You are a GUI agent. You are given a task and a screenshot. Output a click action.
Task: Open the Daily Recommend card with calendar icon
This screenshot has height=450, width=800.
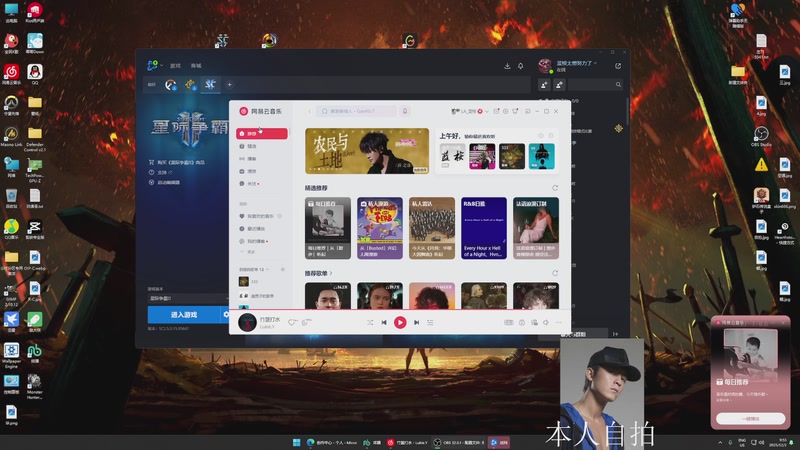tap(328, 228)
